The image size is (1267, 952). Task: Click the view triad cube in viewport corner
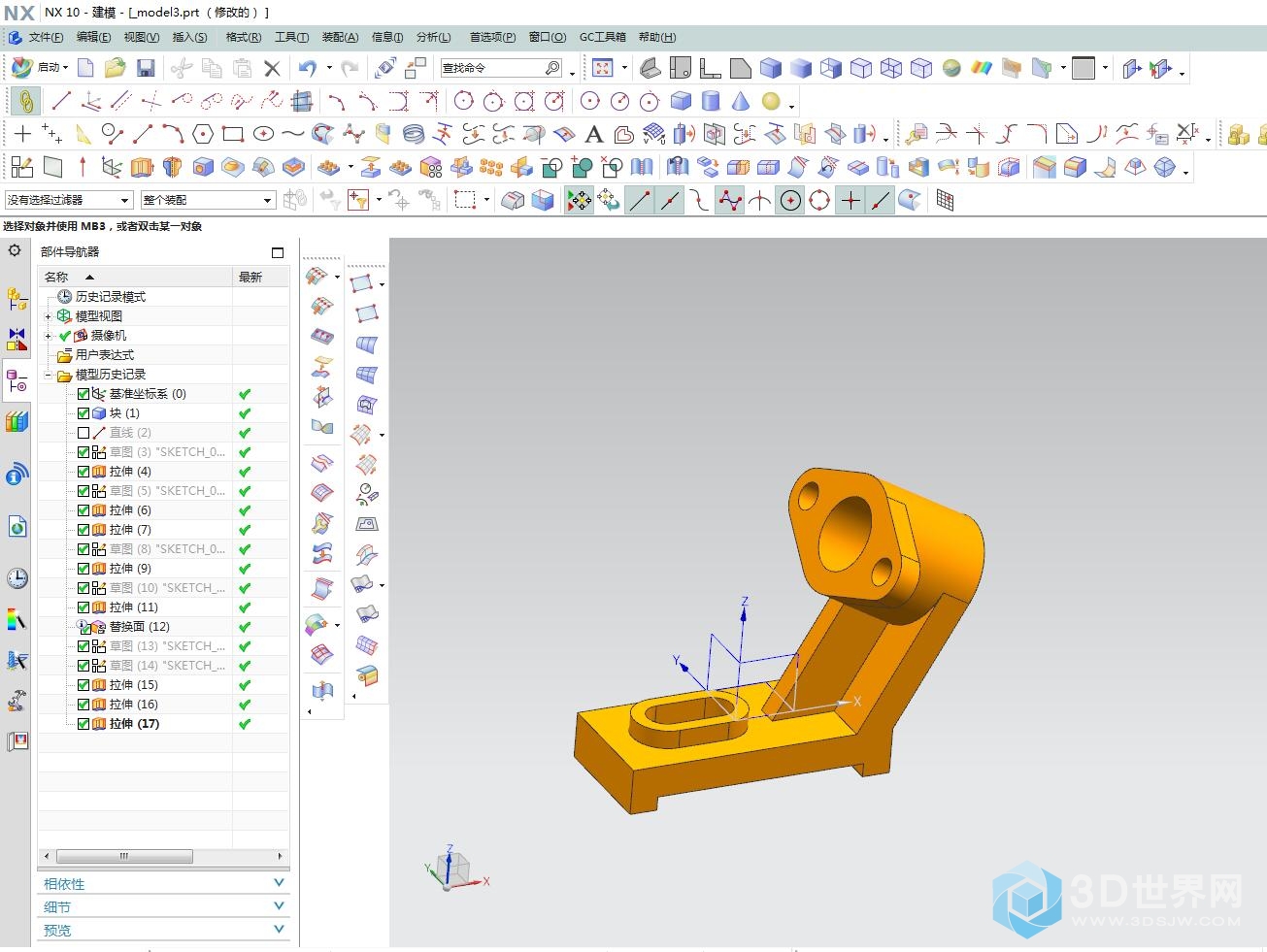tap(454, 869)
